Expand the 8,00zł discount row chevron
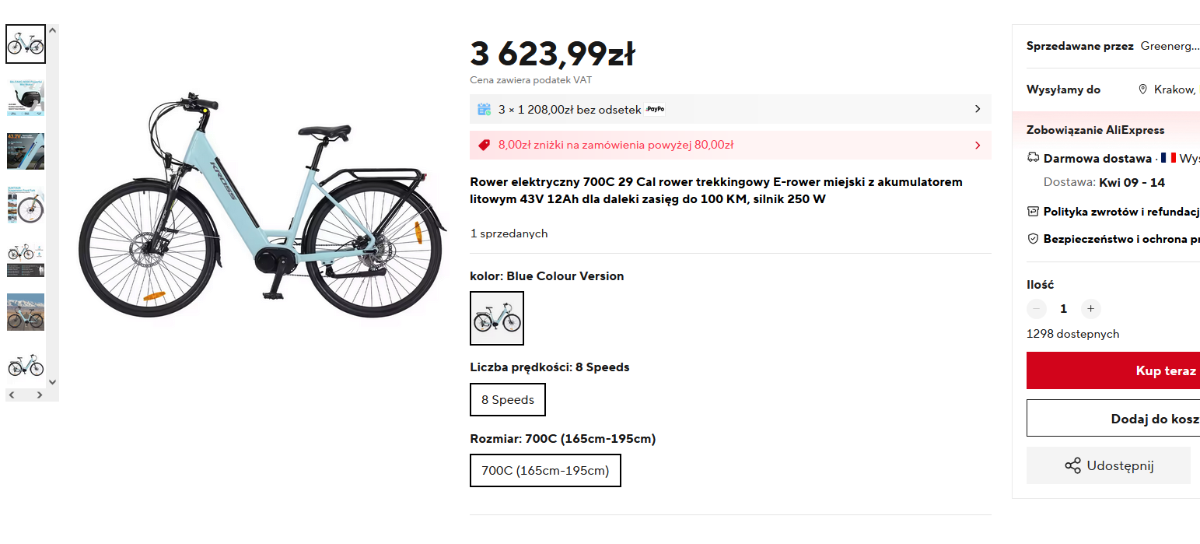 (977, 145)
